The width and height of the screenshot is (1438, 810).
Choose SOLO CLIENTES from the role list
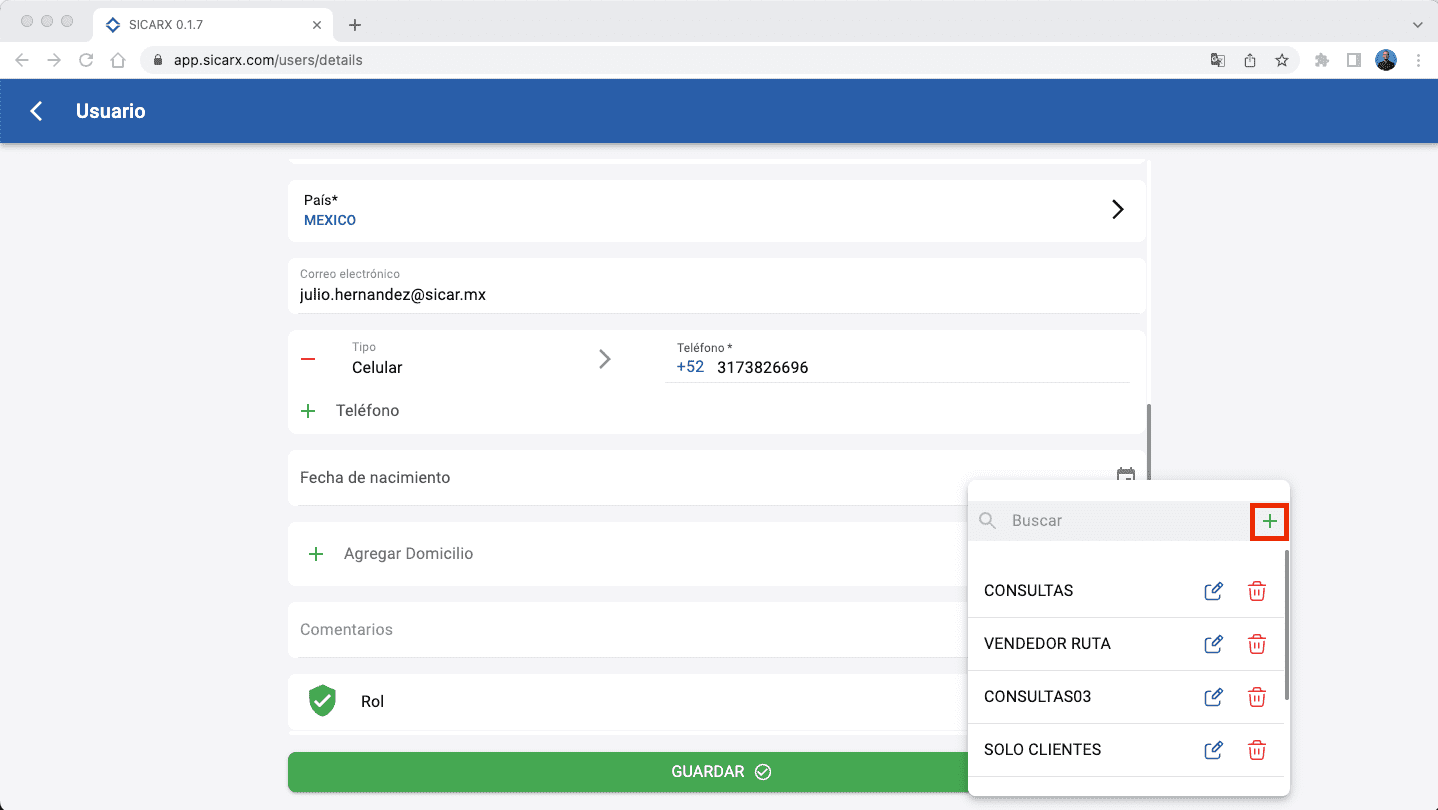tap(1042, 750)
